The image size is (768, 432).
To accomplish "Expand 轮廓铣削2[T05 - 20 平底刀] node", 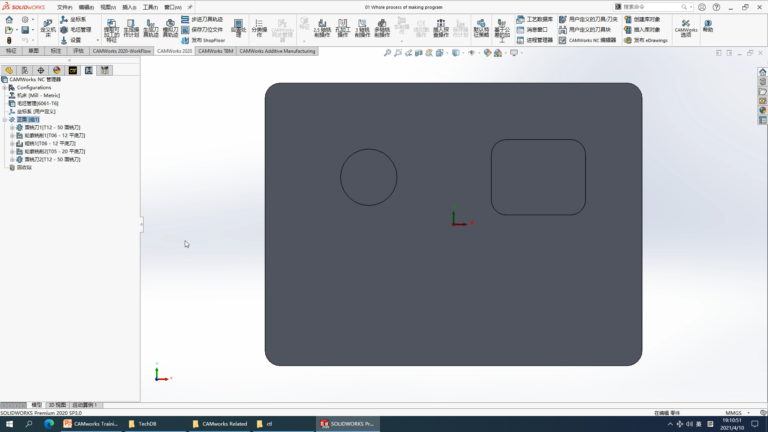I will point(12,151).
